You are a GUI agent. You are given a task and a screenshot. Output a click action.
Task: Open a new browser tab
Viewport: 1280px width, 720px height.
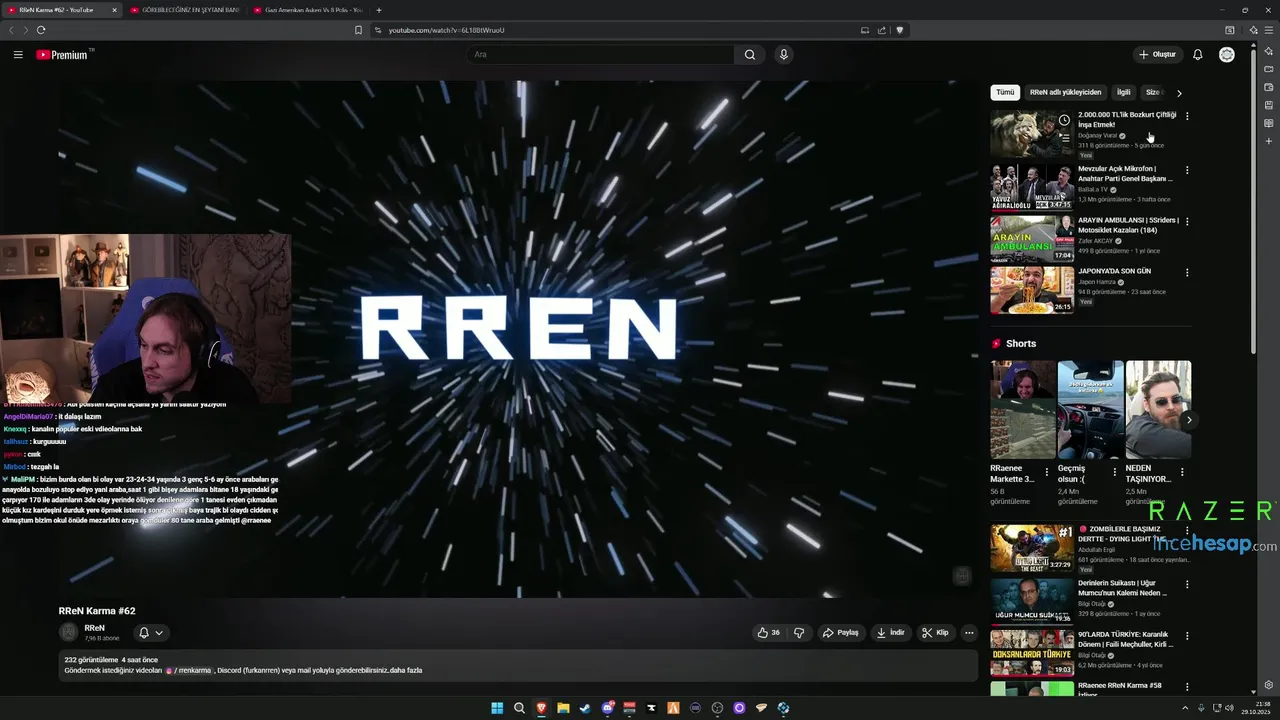click(378, 10)
